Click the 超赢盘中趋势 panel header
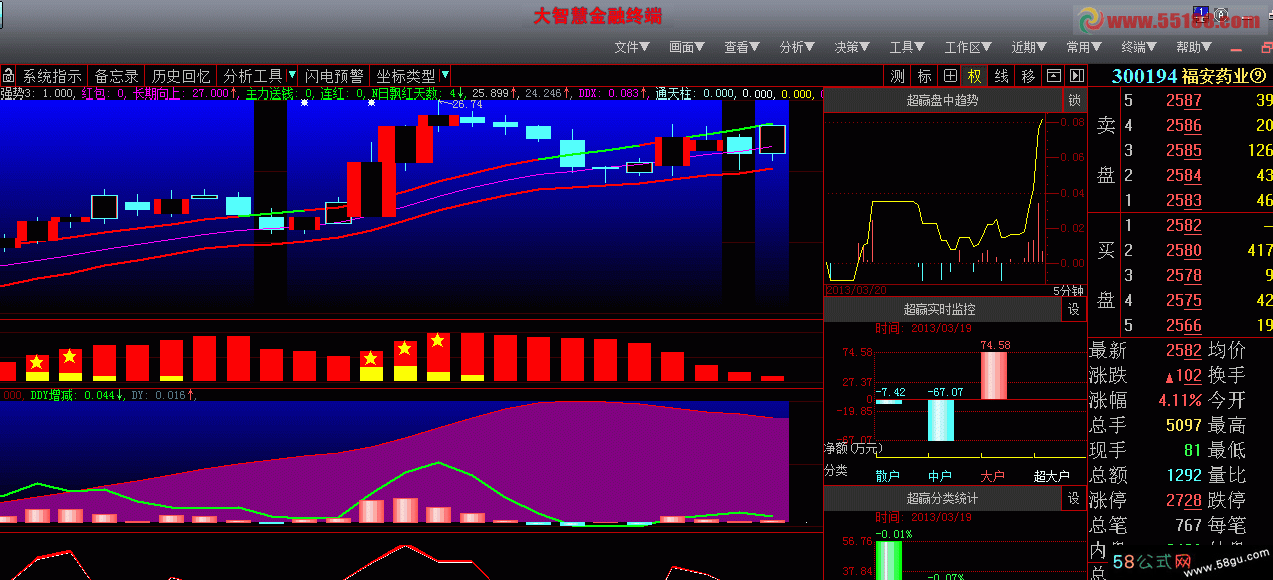1273x580 pixels. pyautogui.click(x=942, y=100)
